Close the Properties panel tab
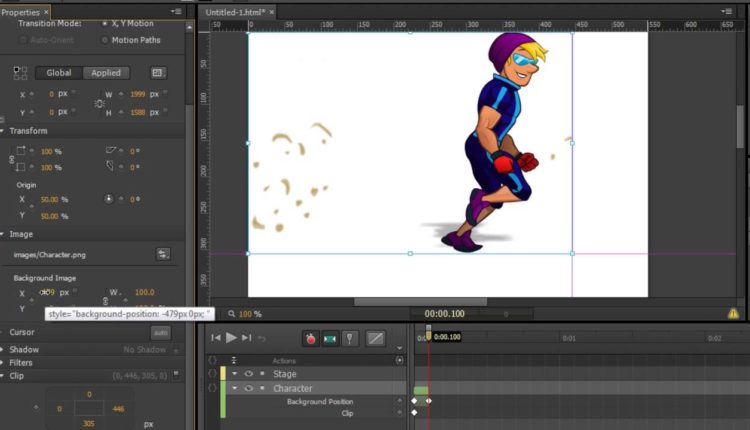 (x=46, y=12)
